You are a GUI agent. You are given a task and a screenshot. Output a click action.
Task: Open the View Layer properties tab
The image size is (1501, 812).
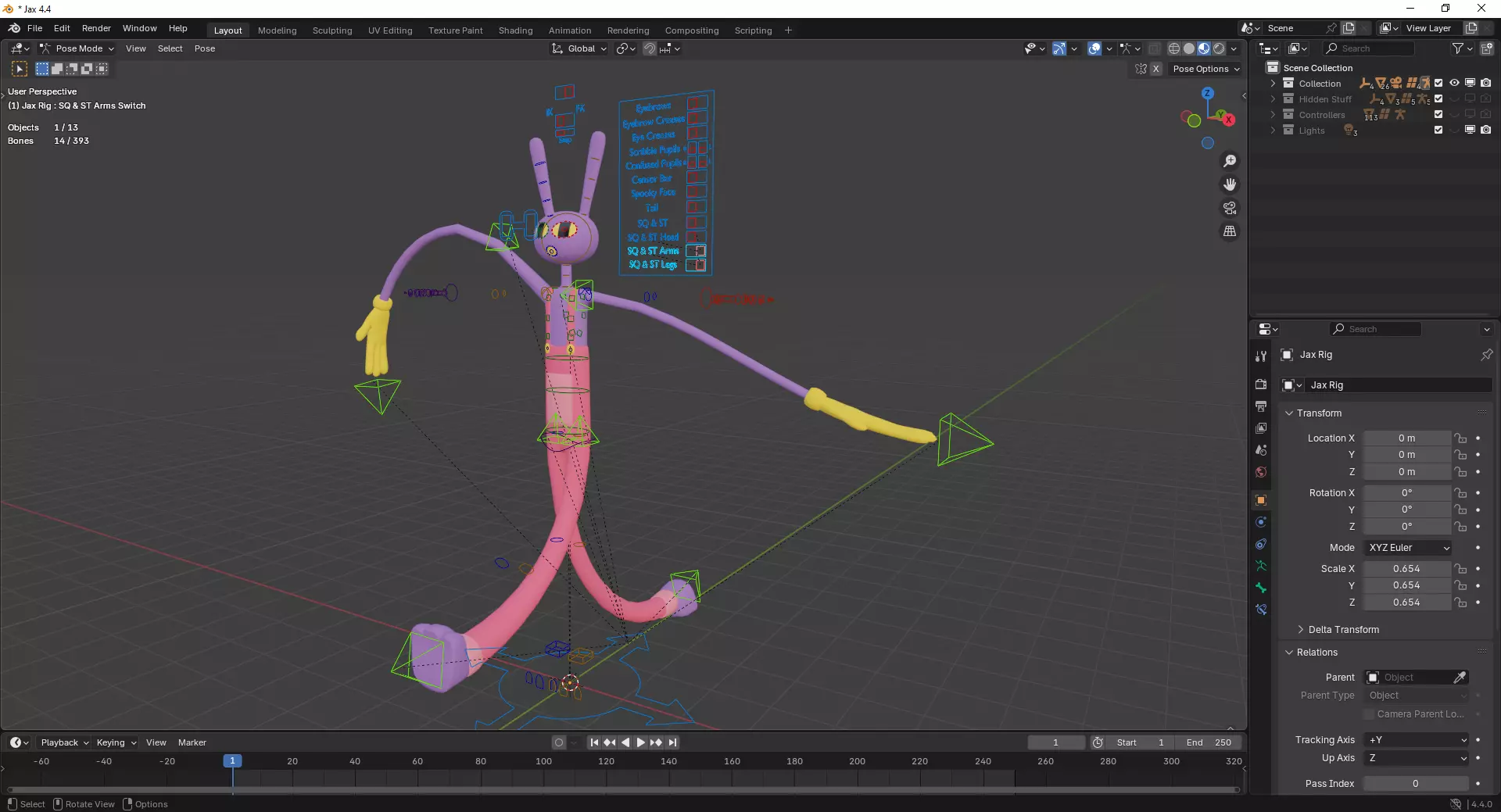coord(1260,428)
